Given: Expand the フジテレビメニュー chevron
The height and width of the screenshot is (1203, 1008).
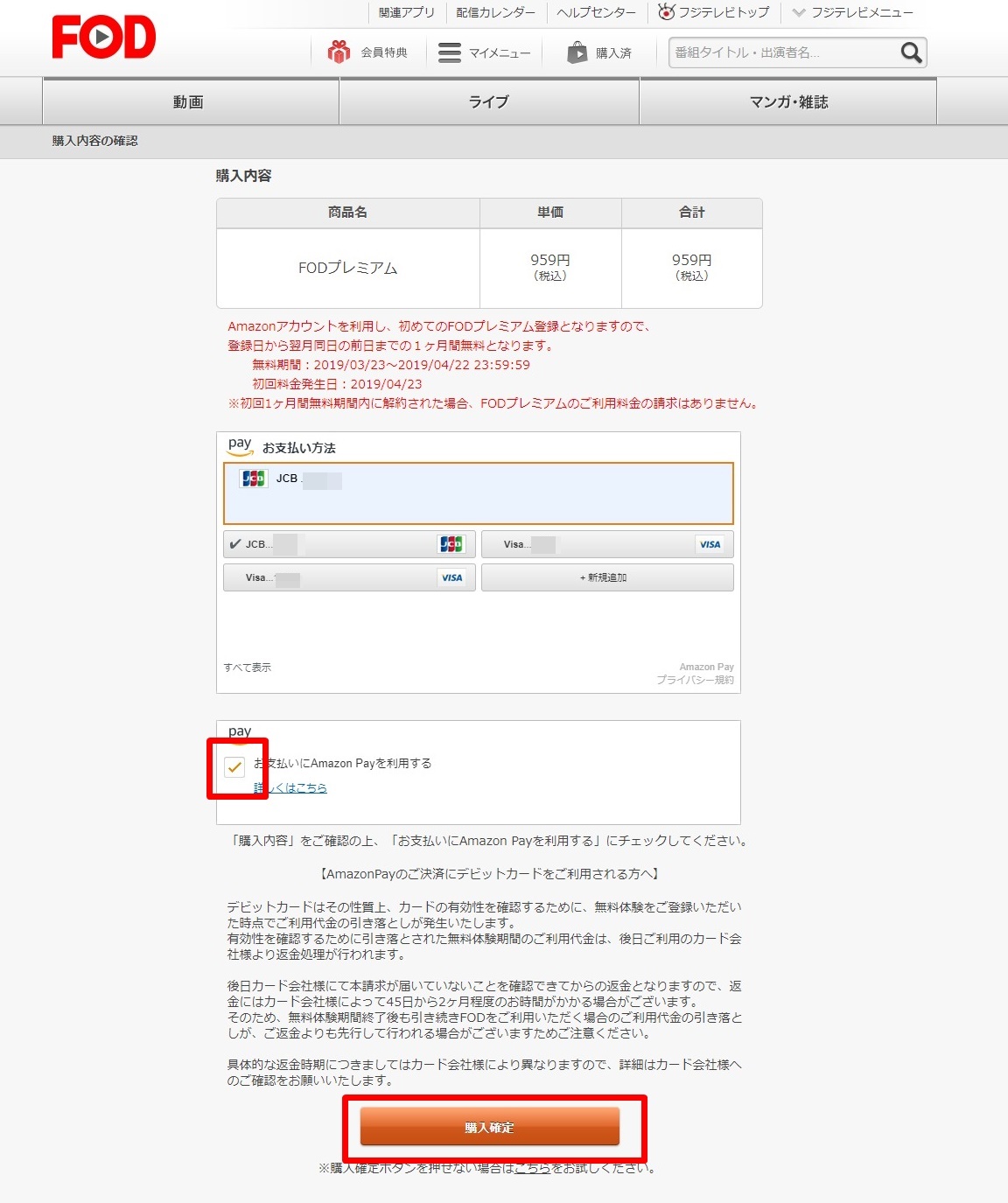Looking at the screenshot, I should (x=798, y=12).
